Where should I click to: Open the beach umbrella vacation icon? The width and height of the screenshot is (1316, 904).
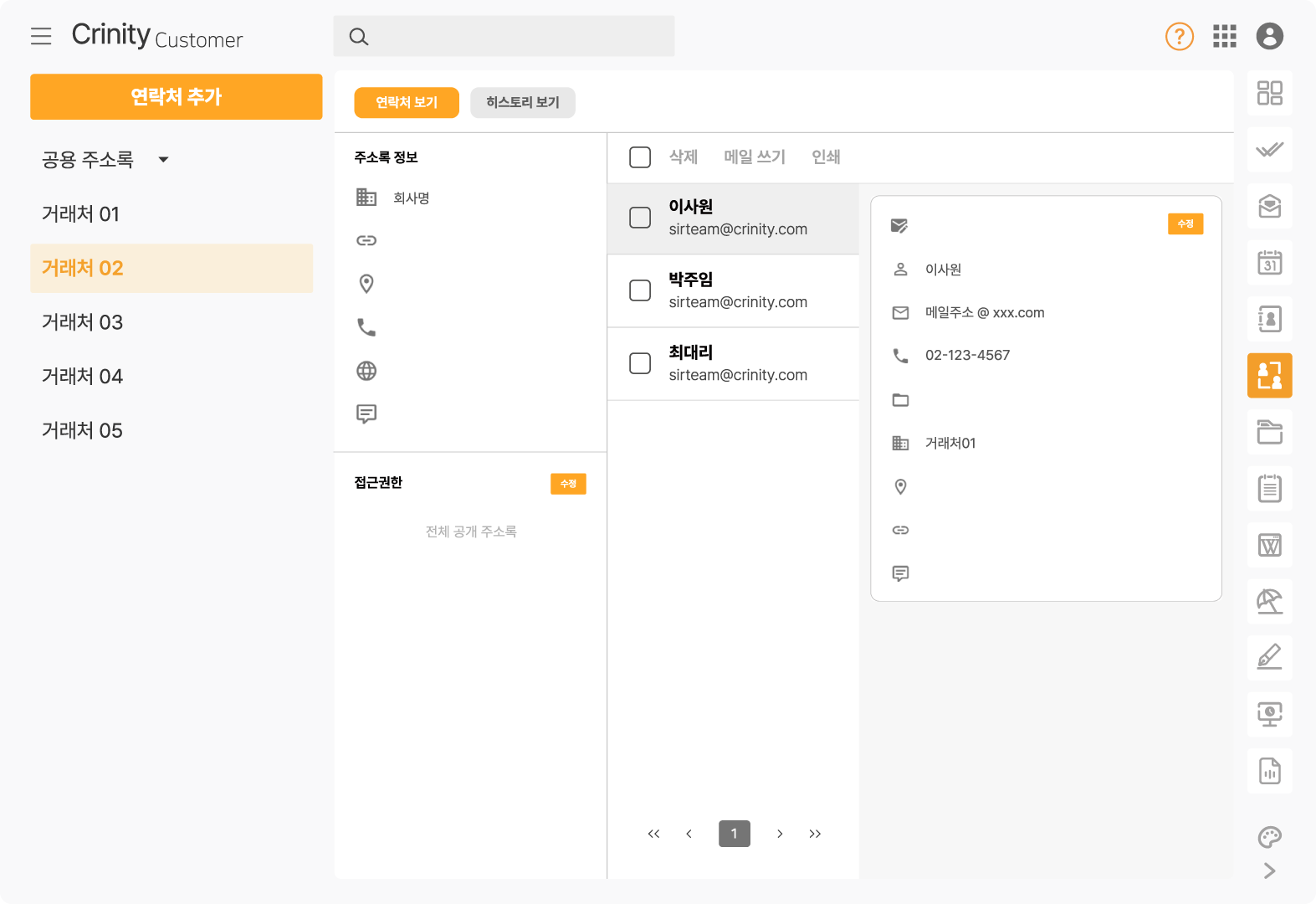[1270, 602]
